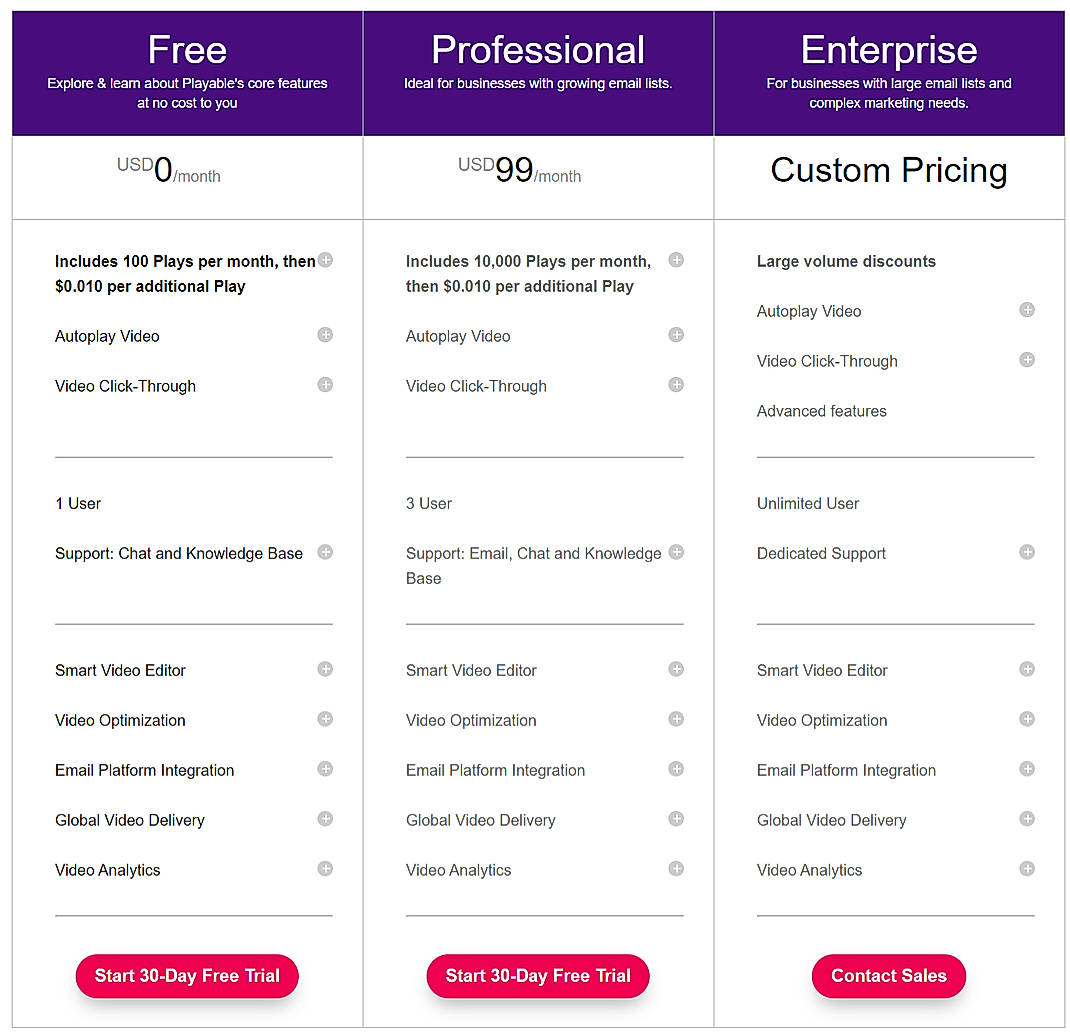Open Email Platform Integration info in Professional plan
This screenshot has height=1035, width=1070.
point(676,769)
